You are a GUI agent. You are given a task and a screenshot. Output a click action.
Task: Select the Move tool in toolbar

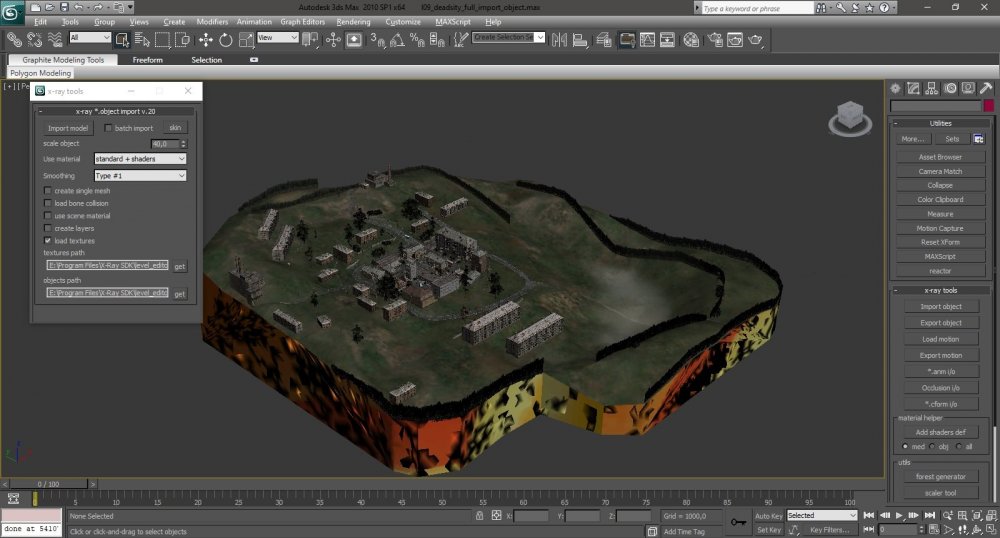pos(206,40)
